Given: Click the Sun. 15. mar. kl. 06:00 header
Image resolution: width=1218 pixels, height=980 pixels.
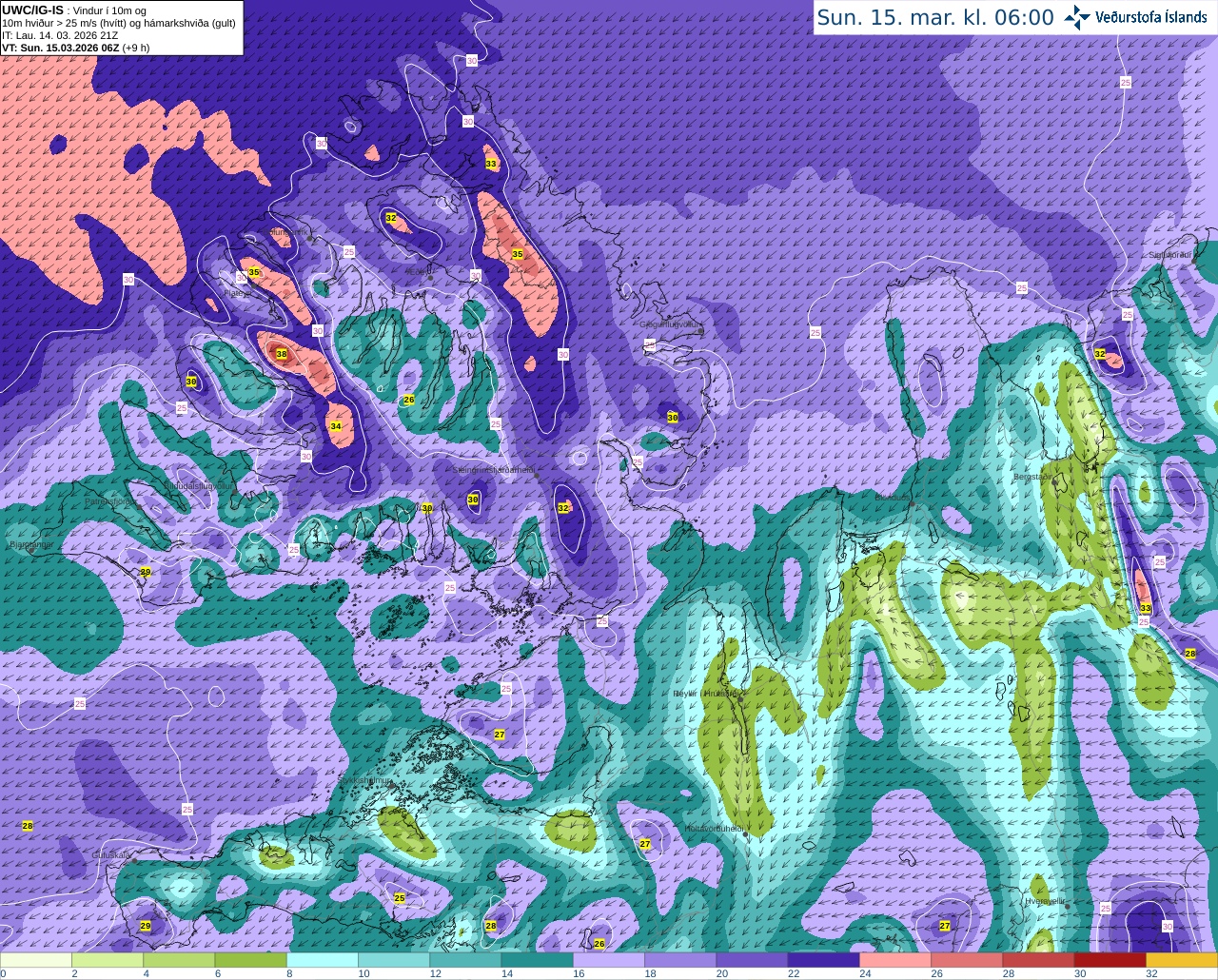Looking at the screenshot, I should tap(935, 17).
